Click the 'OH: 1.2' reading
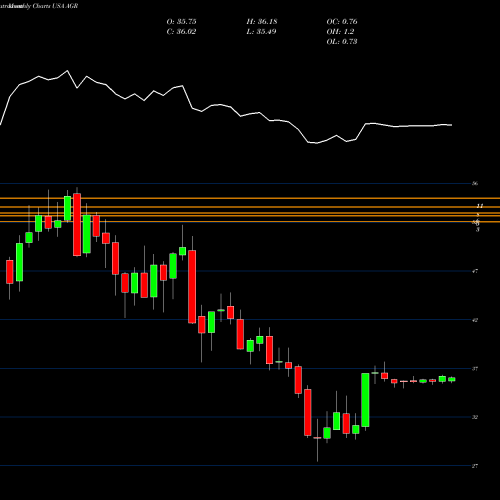The image size is (500, 500). click(x=340, y=32)
